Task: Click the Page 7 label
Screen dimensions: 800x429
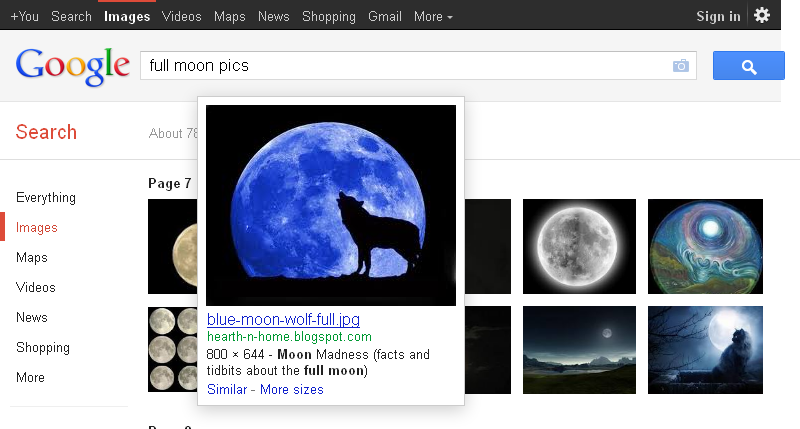Action: 170,184
